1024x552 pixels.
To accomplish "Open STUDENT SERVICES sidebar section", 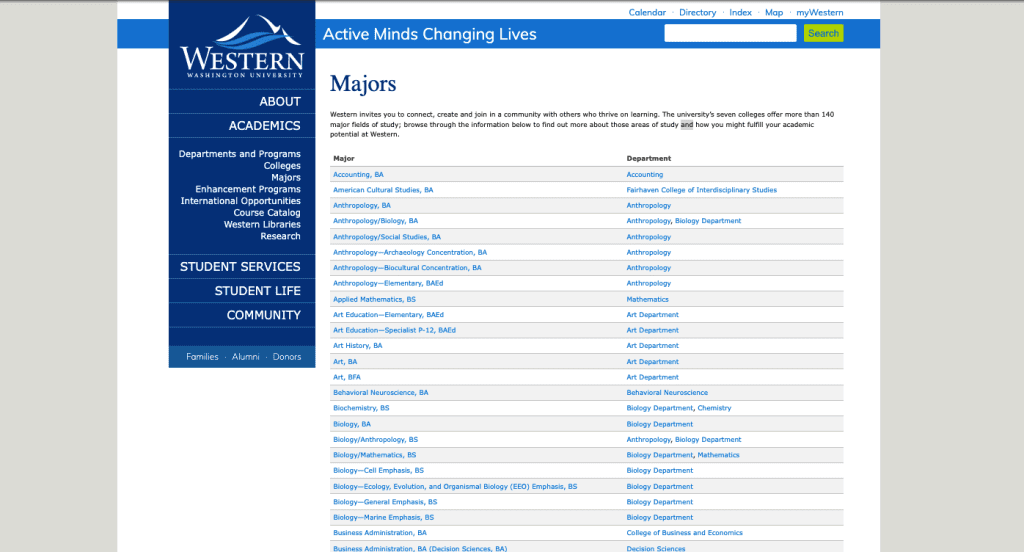I will [240, 267].
